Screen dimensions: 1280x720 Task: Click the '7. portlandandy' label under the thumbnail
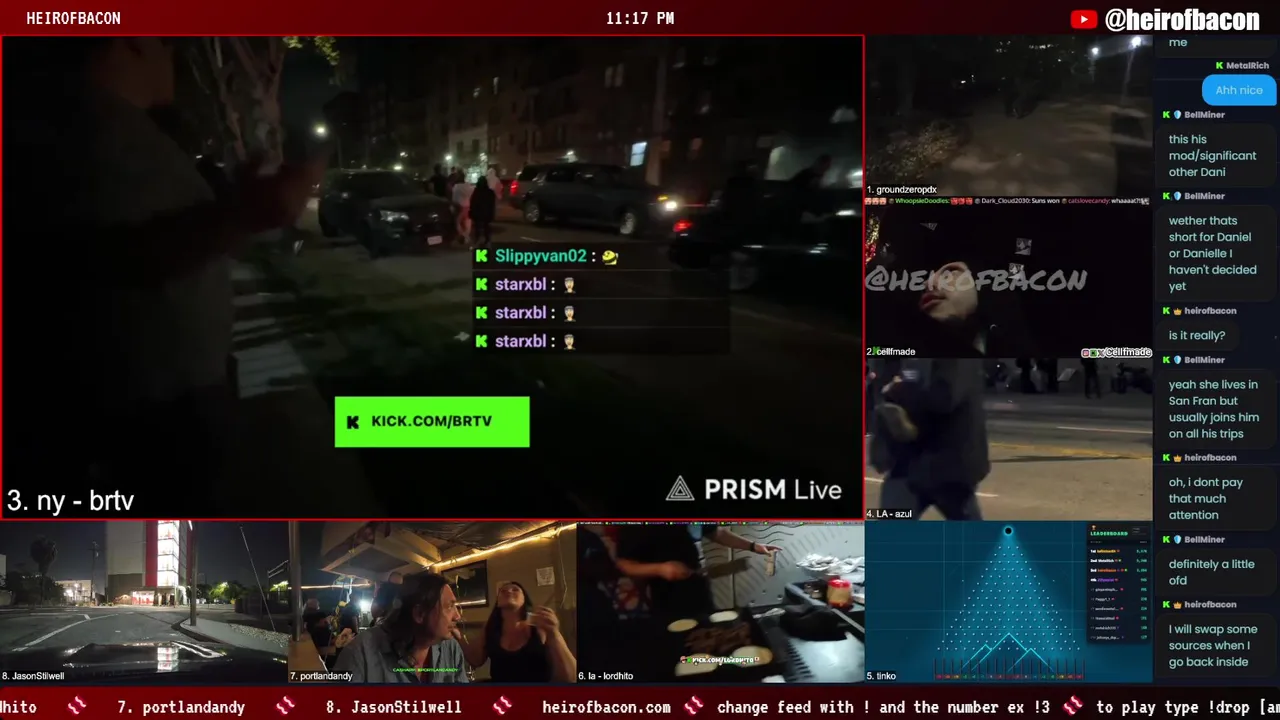pyautogui.click(x=321, y=676)
